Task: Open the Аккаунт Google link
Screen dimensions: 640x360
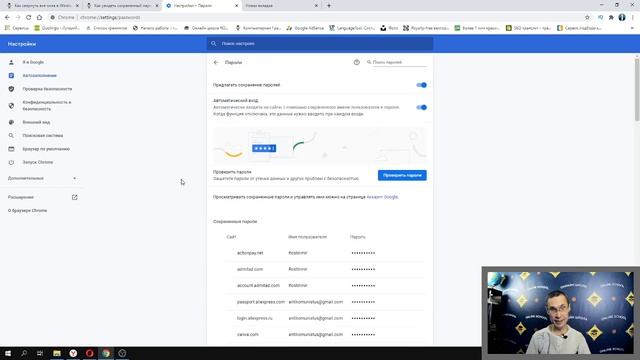Action: pos(382,197)
